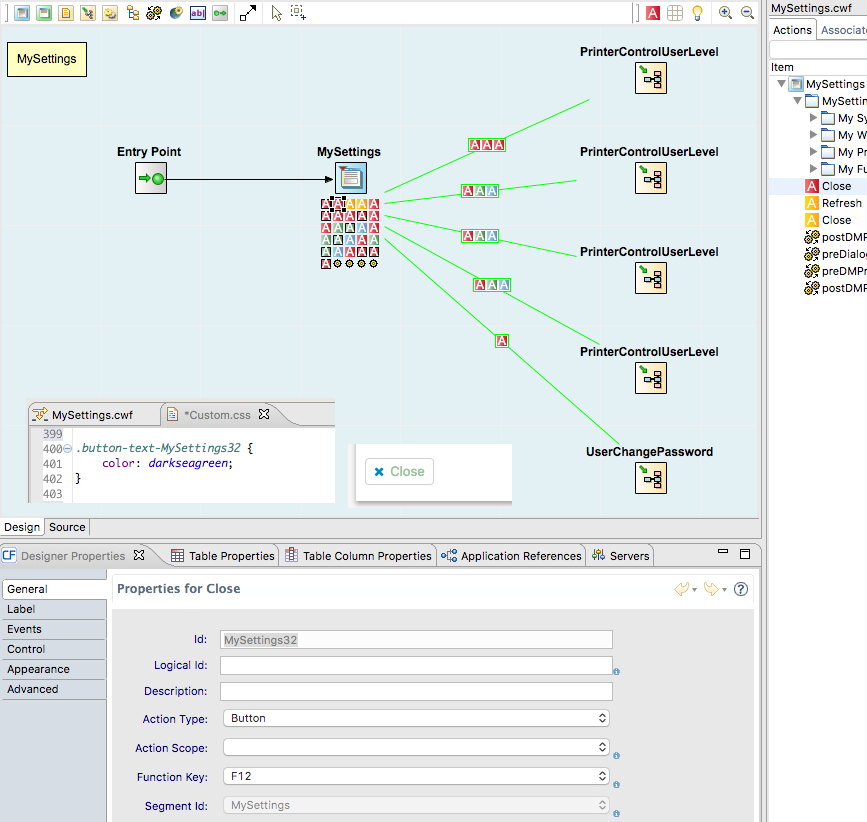Activate the pointer selection tool
867x822 pixels.
pos(276,13)
